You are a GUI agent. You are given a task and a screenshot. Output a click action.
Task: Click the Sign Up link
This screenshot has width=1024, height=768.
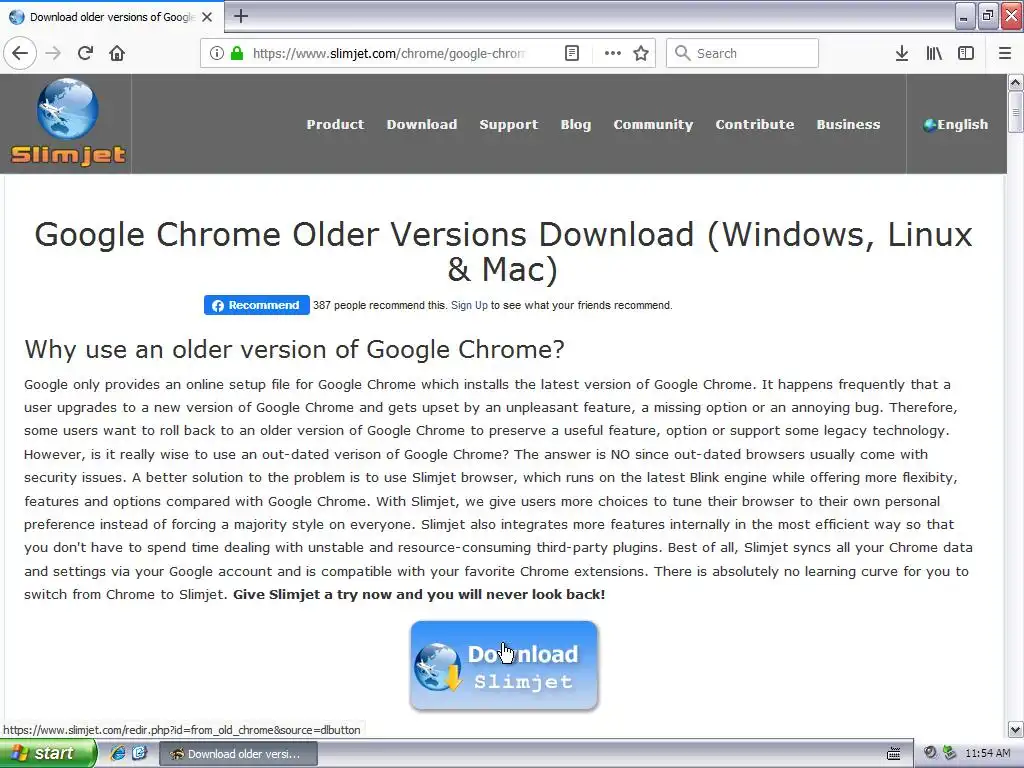(469, 305)
